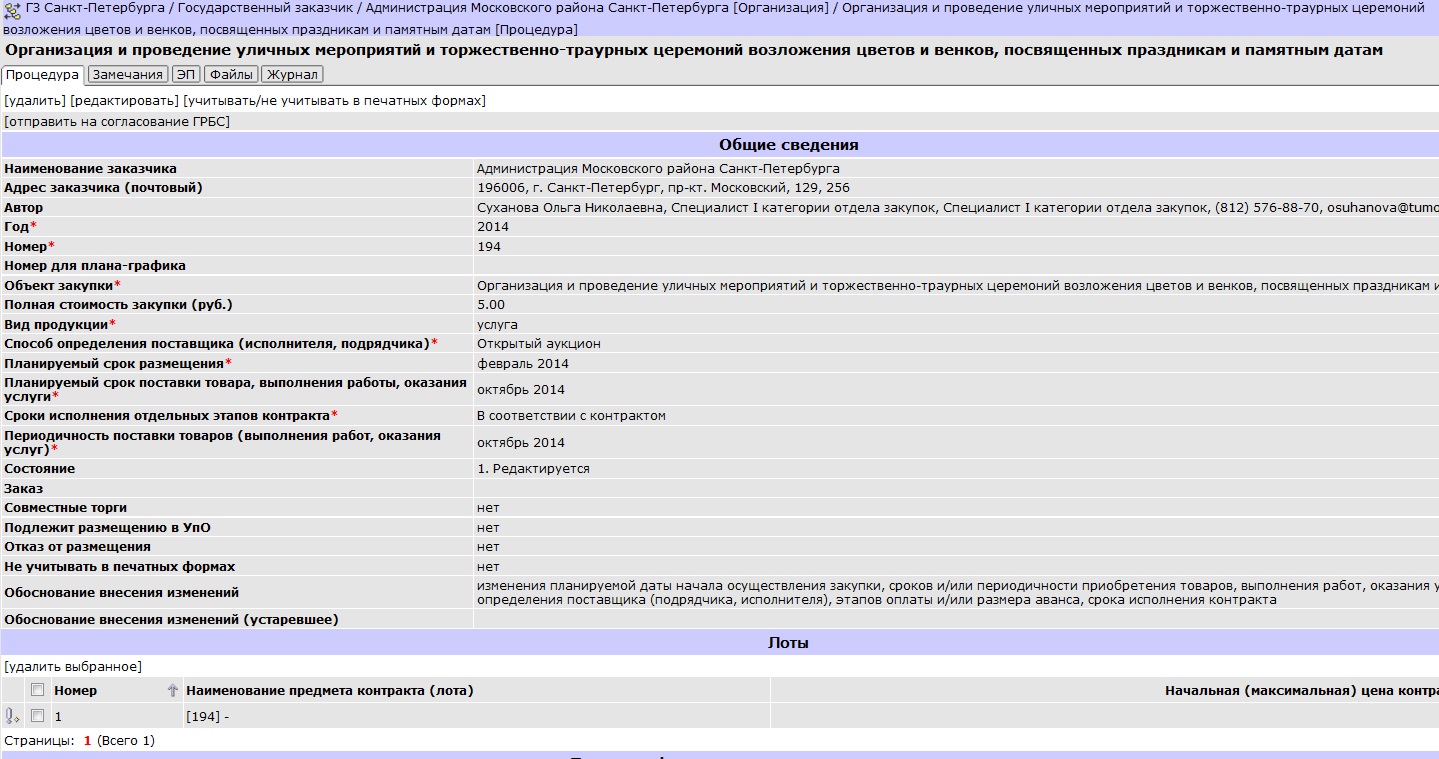This screenshot has width=1439, height=759.
Task: Click the Начальная (максимальная) цена column header
Action: coord(1301,690)
